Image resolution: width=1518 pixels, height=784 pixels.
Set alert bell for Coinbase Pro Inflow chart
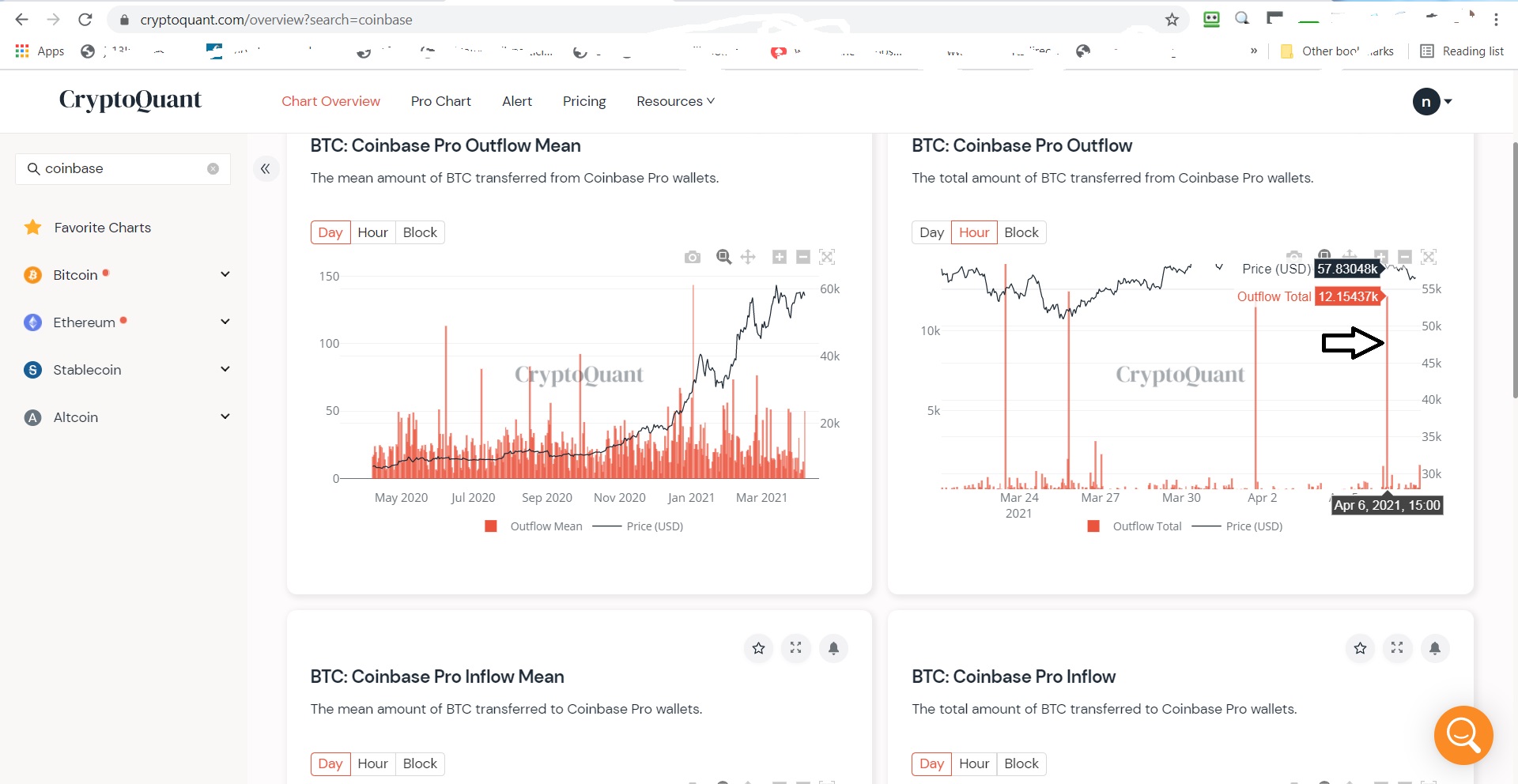1434,648
